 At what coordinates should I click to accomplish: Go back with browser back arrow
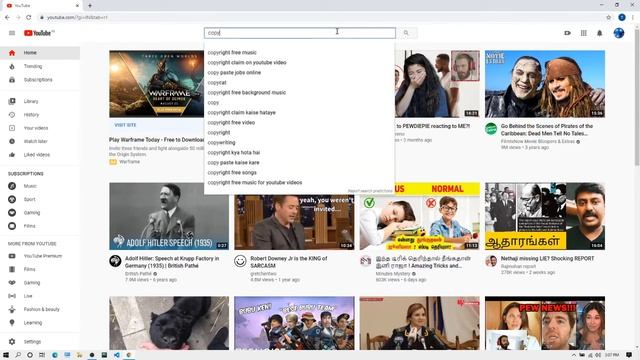coord(7,18)
